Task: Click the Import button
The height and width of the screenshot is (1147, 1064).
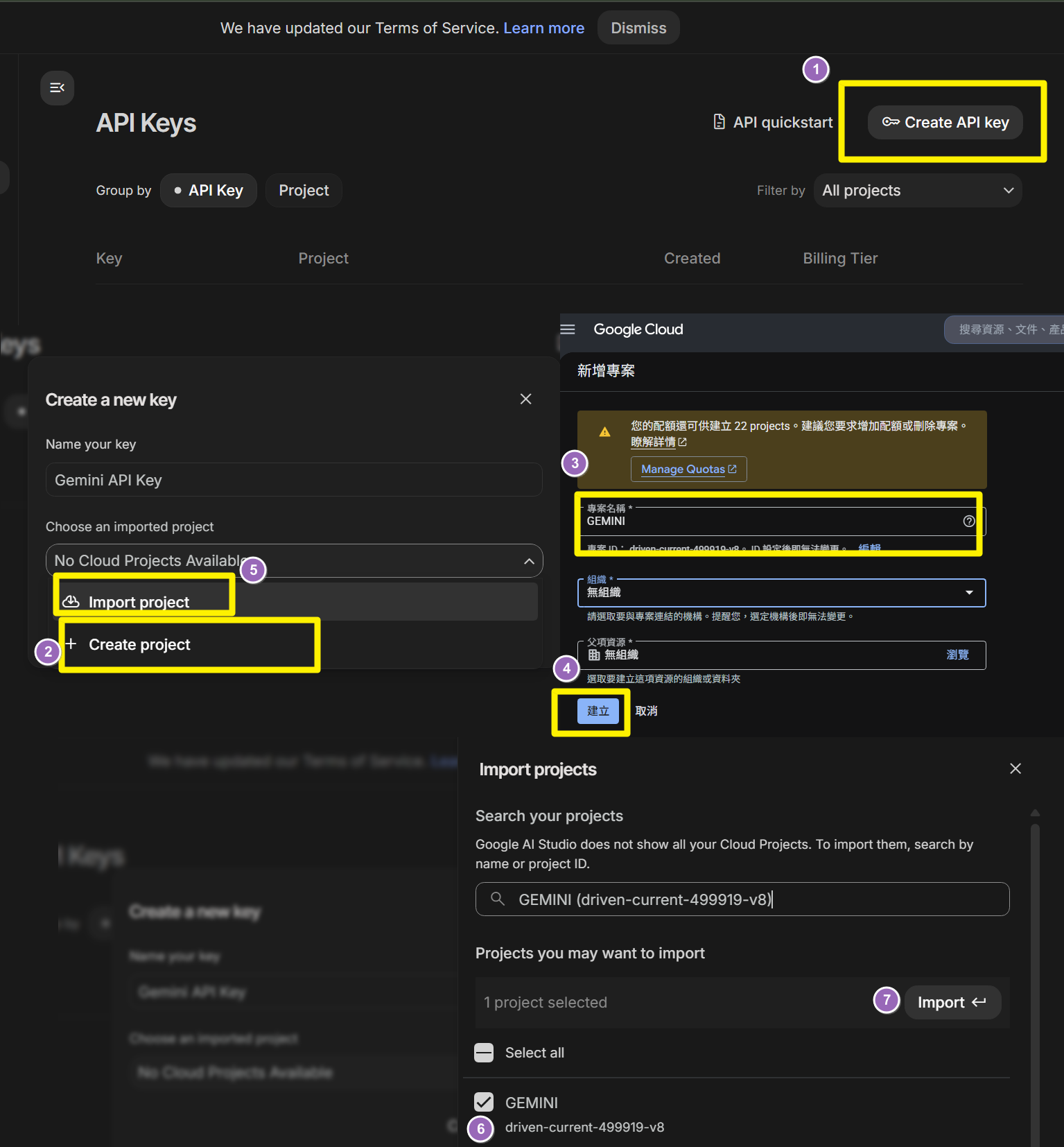Action: pyautogui.click(x=952, y=1003)
